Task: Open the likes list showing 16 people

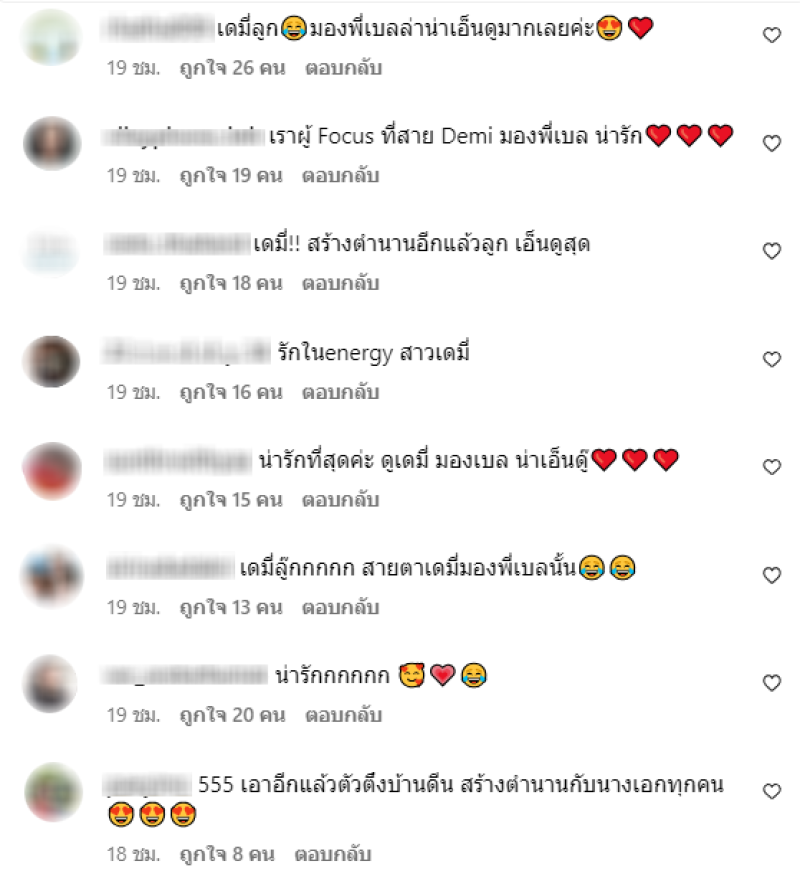Action: coord(231,392)
